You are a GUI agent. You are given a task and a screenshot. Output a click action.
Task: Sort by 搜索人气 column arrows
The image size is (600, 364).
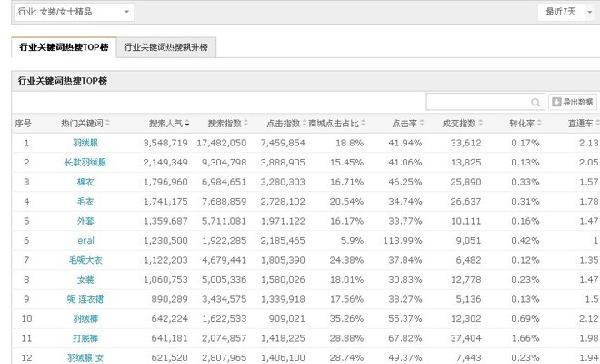[x=187, y=123]
